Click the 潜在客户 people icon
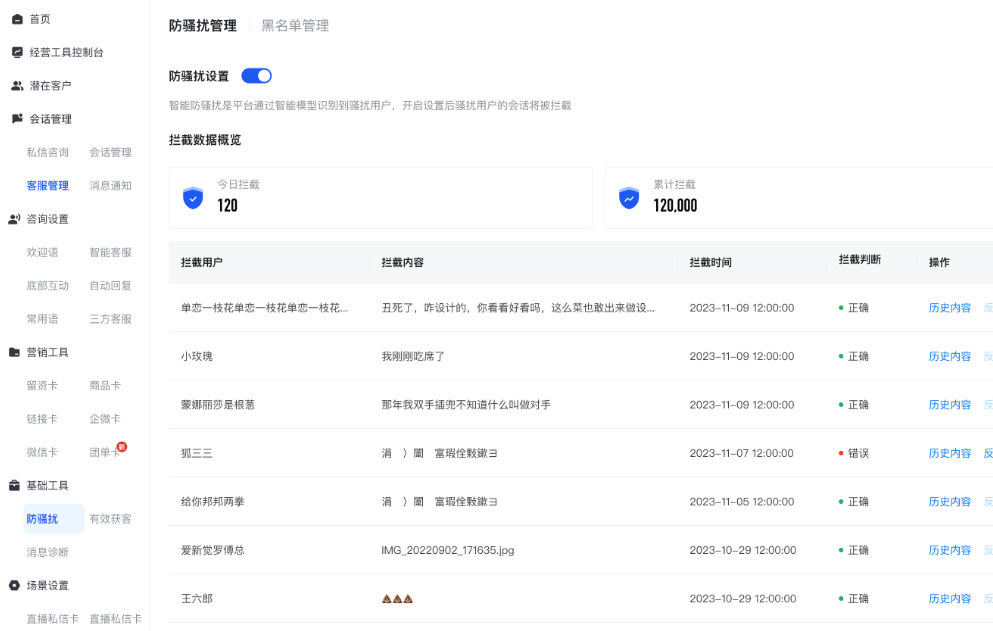 18,86
